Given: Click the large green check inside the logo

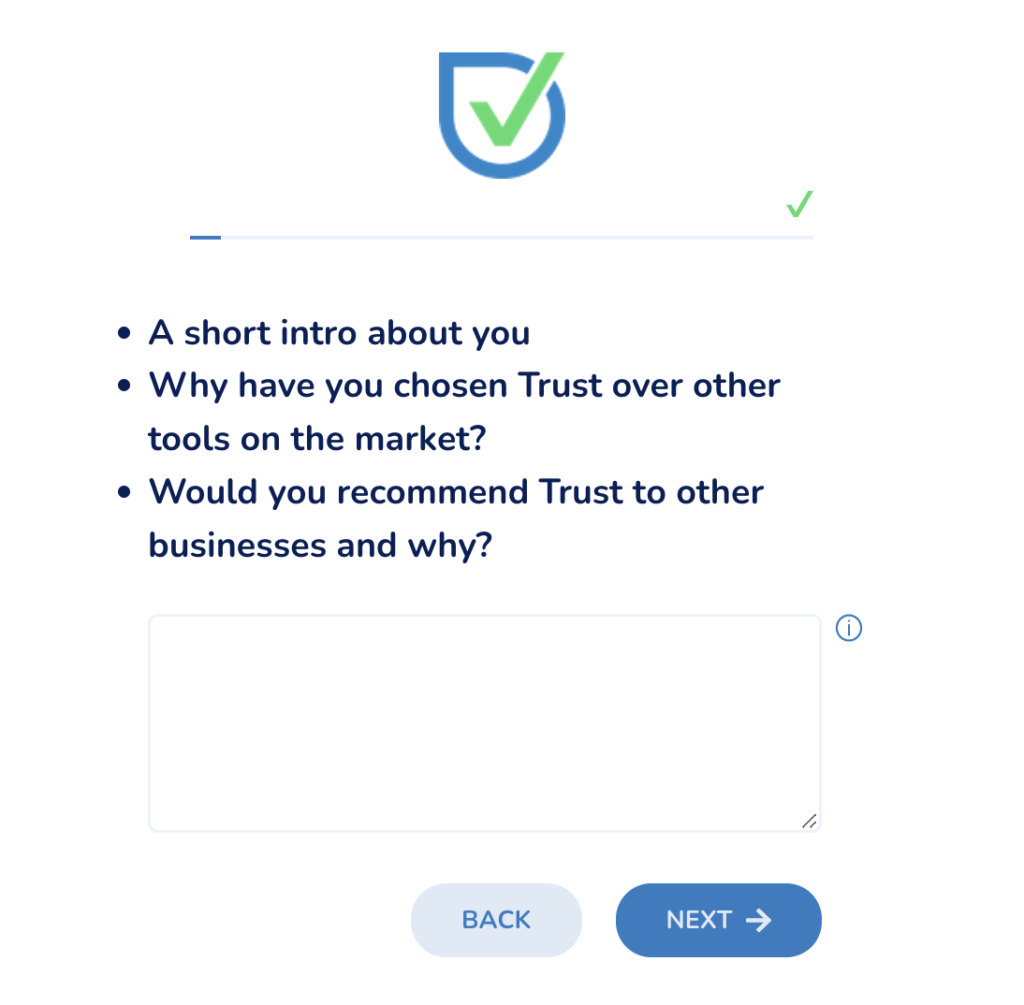Looking at the screenshot, I should pos(517,99).
